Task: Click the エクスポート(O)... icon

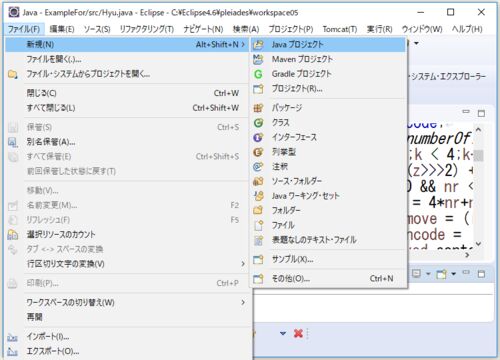Action: 13,352
